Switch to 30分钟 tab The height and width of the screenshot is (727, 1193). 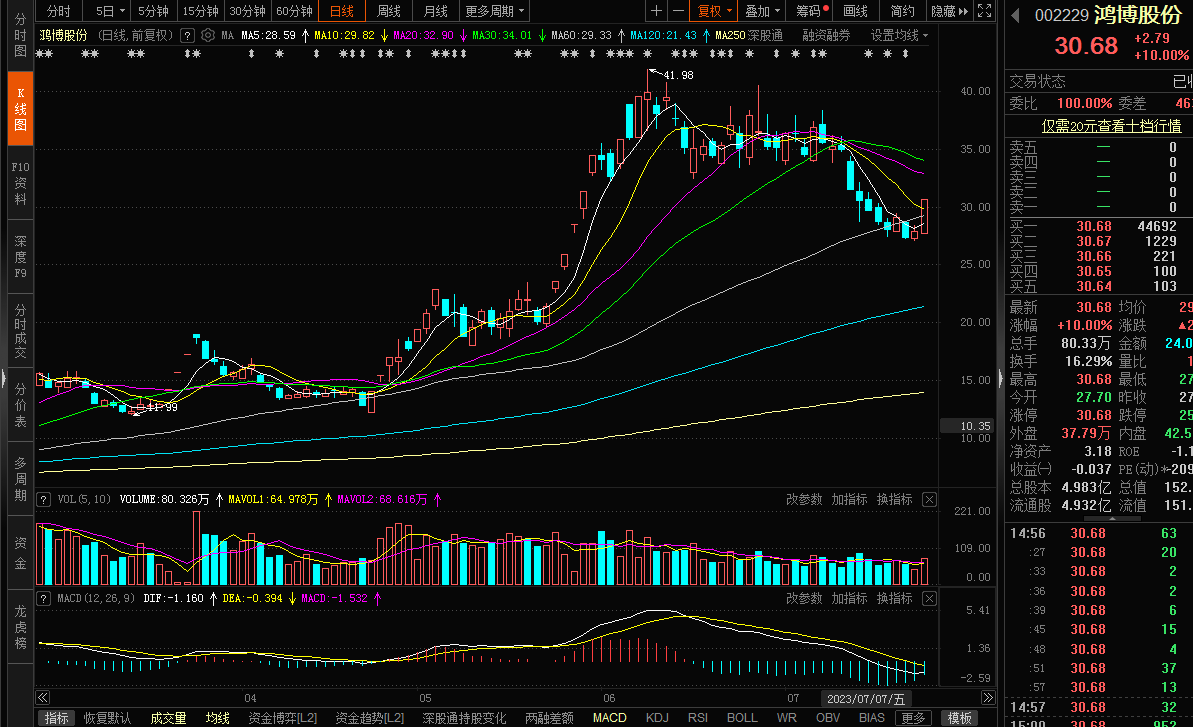[x=247, y=11]
